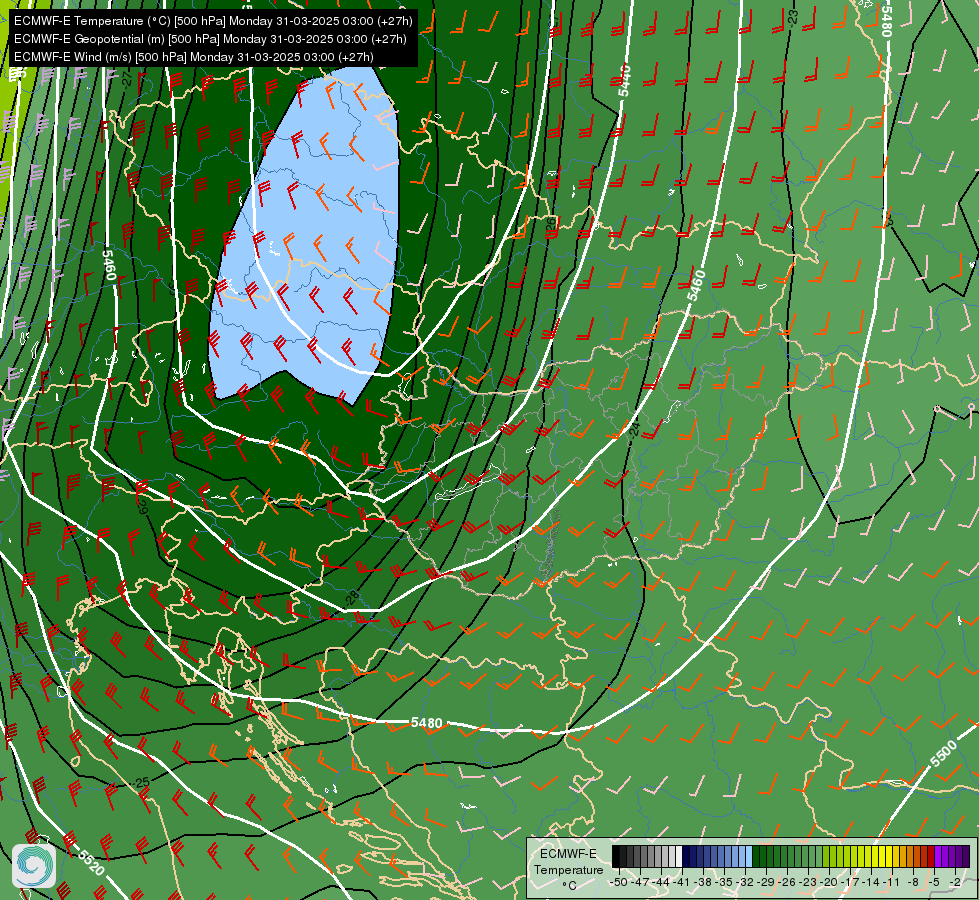Click the legend tick value -17
Image resolution: width=979 pixels, height=900 pixels.
tap(850, 883)
